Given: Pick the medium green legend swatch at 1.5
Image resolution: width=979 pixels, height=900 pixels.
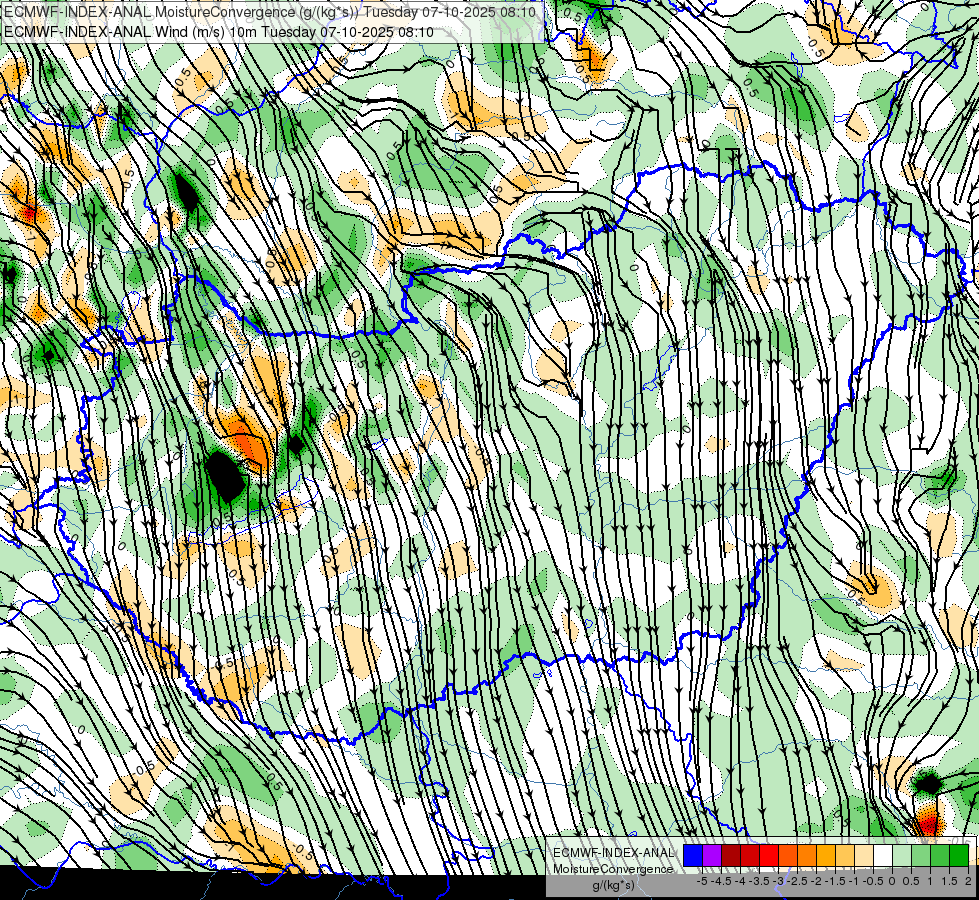Looking at the screenshot, I should [940, 855].
